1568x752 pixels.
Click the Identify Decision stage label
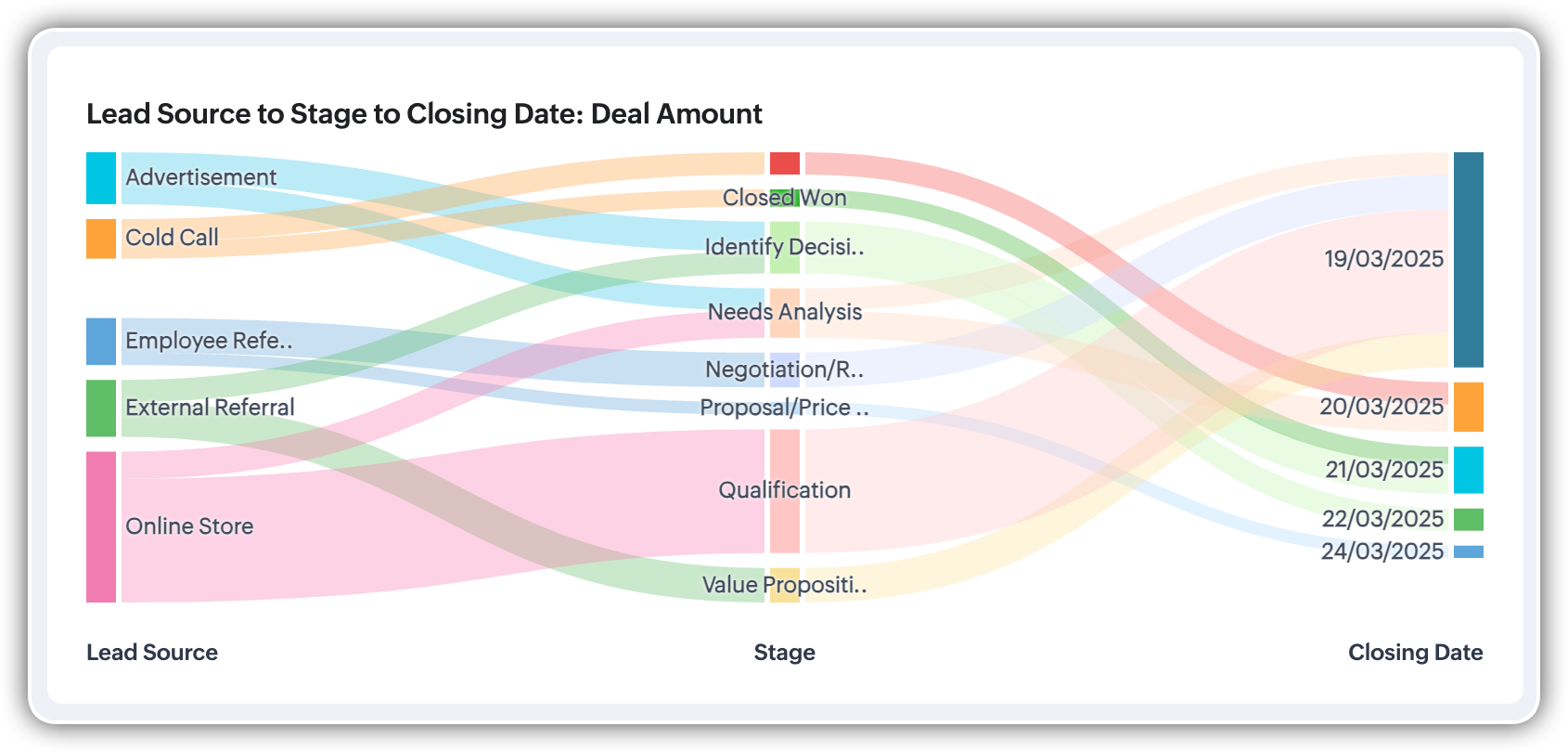pos(784,247)
